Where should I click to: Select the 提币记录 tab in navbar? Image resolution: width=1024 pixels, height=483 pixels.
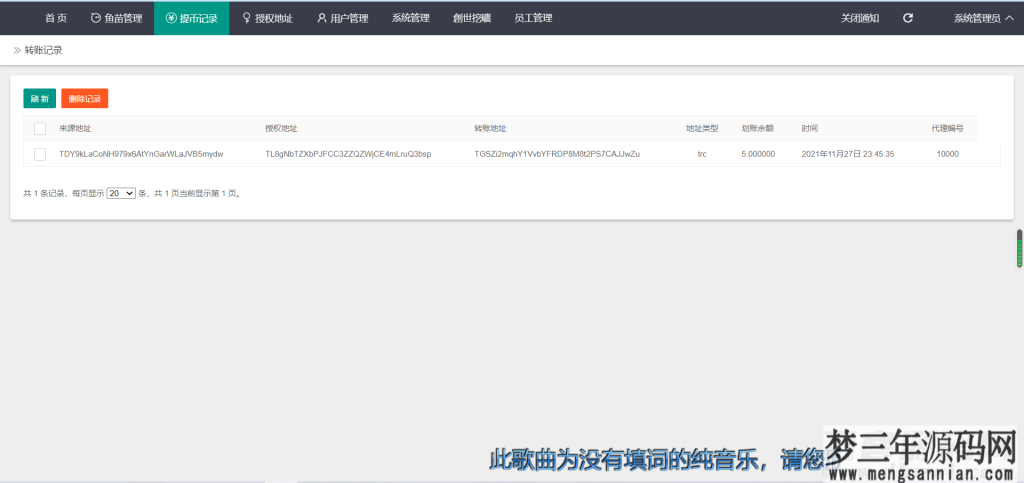point(191,18)
